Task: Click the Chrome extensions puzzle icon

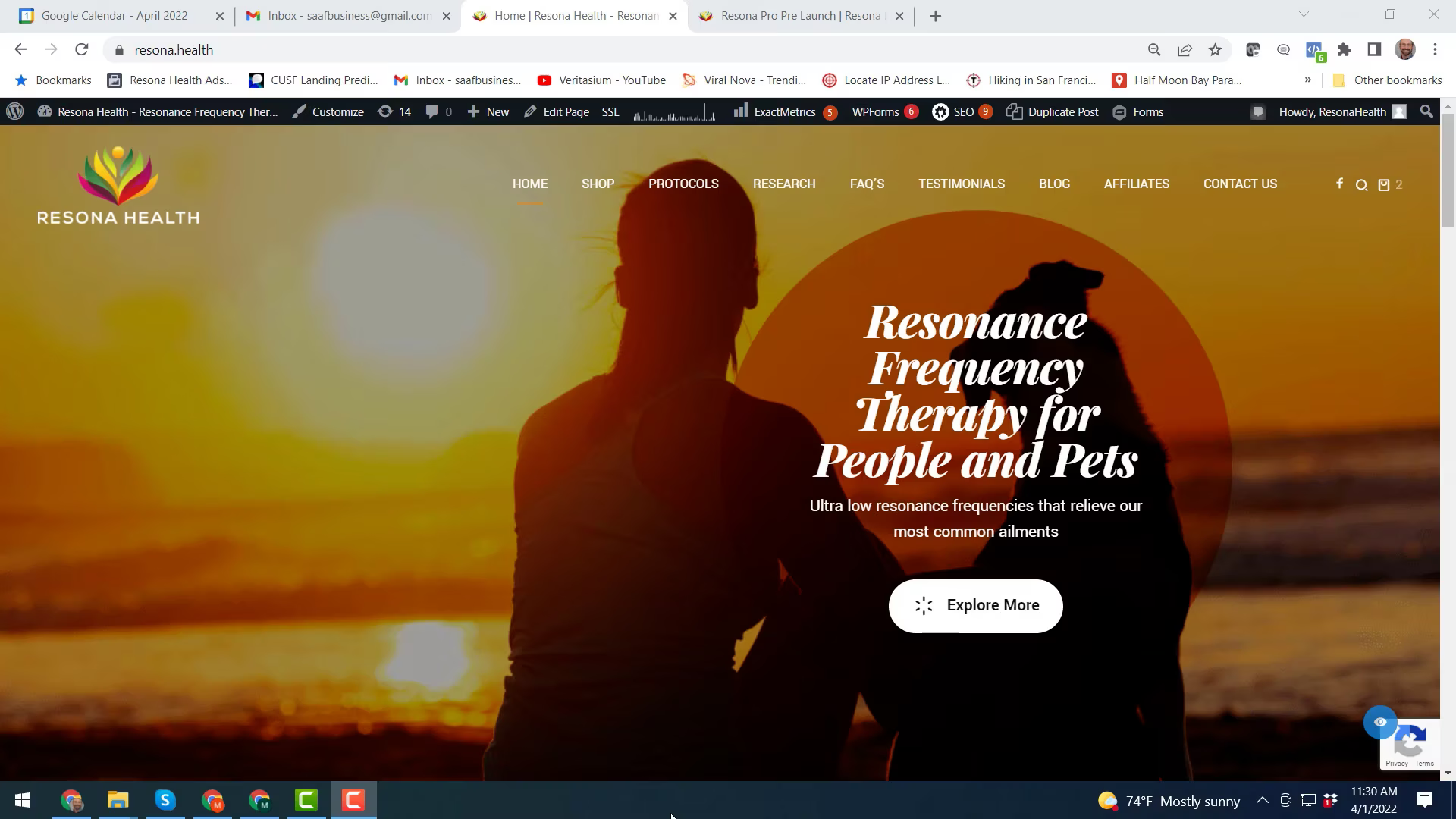Action: 1344,50
